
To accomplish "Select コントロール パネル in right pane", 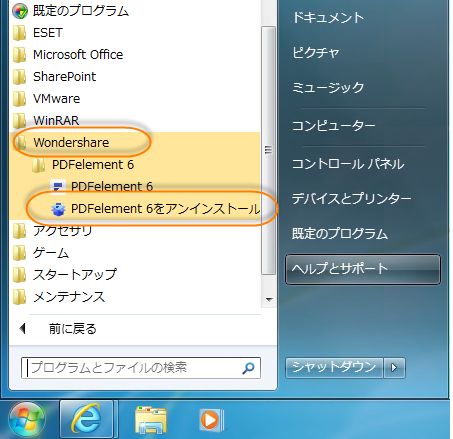I will [348, 164].
